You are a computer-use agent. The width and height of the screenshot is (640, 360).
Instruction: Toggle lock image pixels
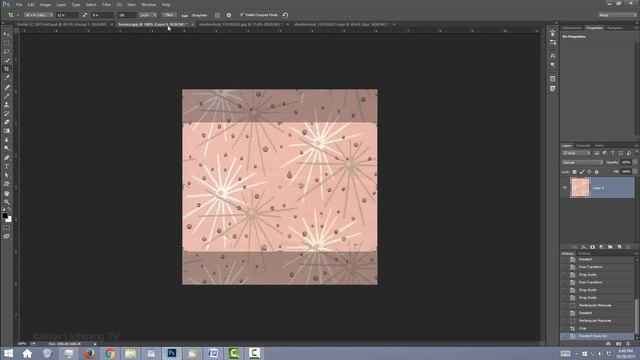tap(582, 172)
